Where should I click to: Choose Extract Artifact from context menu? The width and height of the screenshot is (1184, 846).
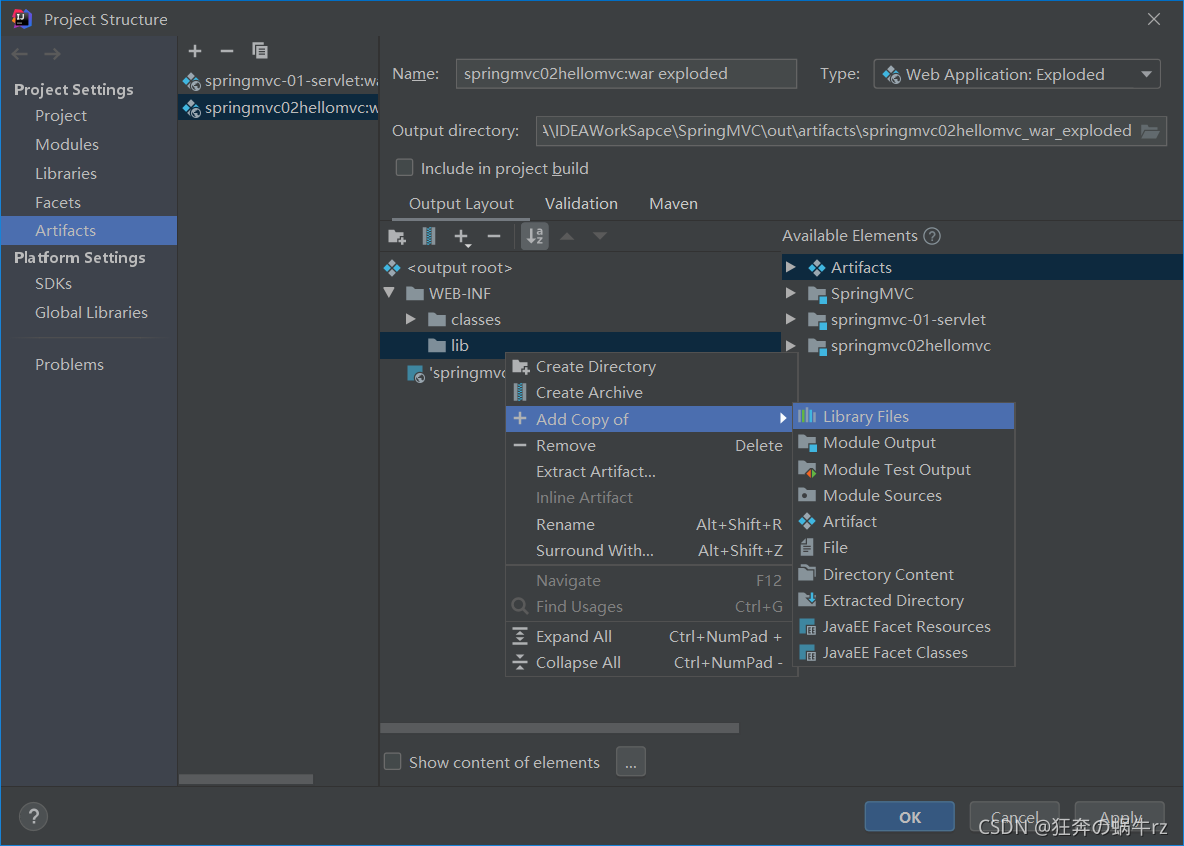(x=651, y=471)
